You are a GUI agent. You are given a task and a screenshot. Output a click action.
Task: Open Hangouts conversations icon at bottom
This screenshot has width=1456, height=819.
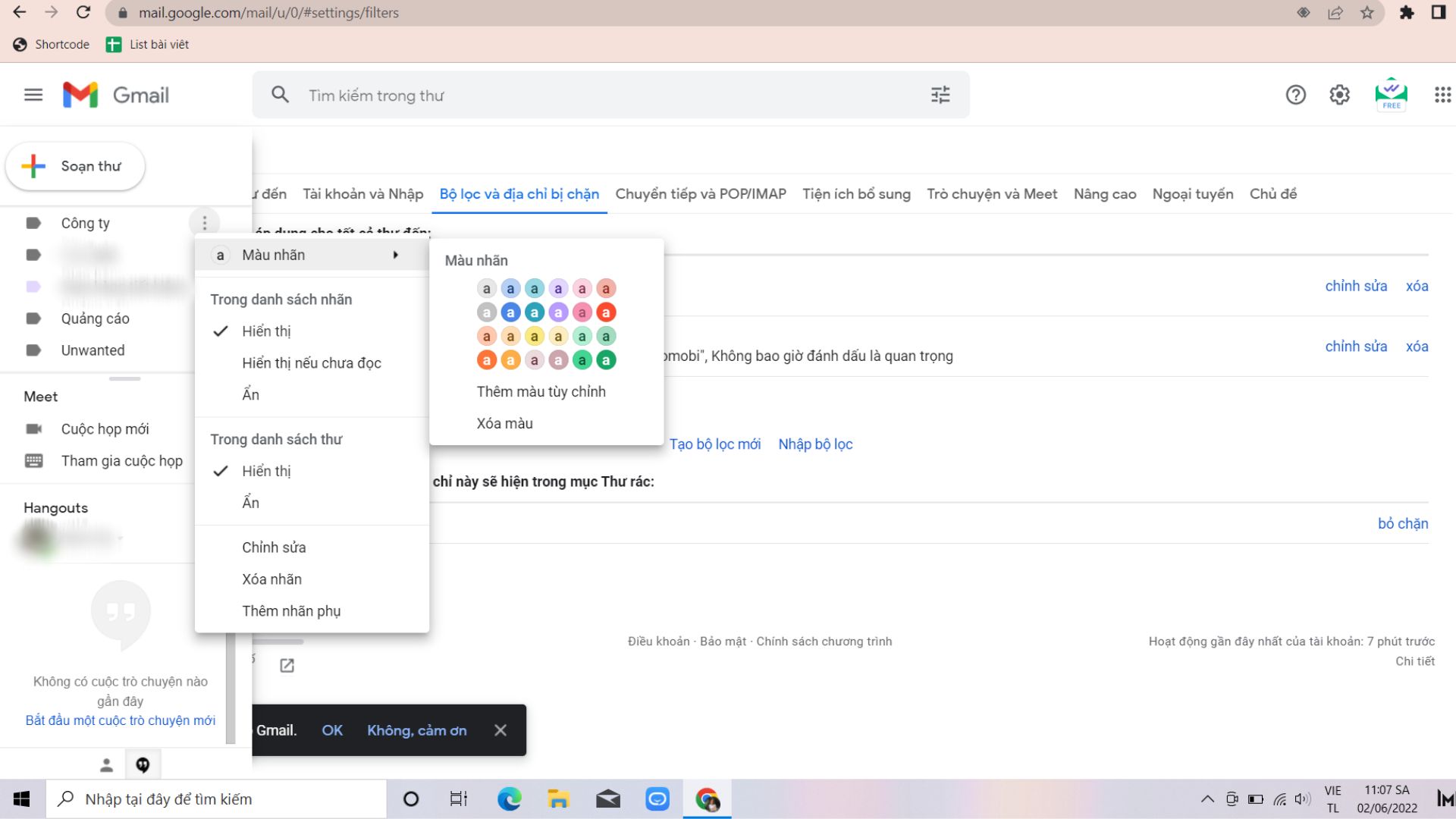coord(143,764)
